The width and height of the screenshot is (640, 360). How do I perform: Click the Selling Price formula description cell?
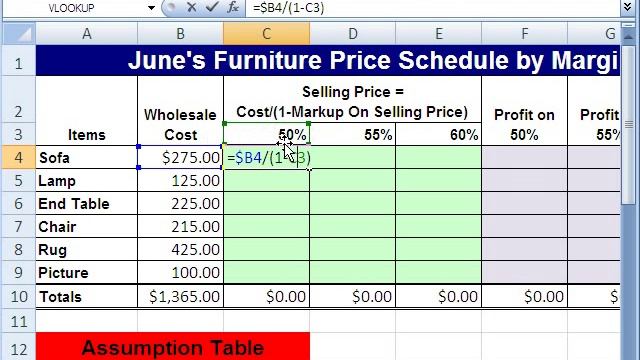[352, 99]
